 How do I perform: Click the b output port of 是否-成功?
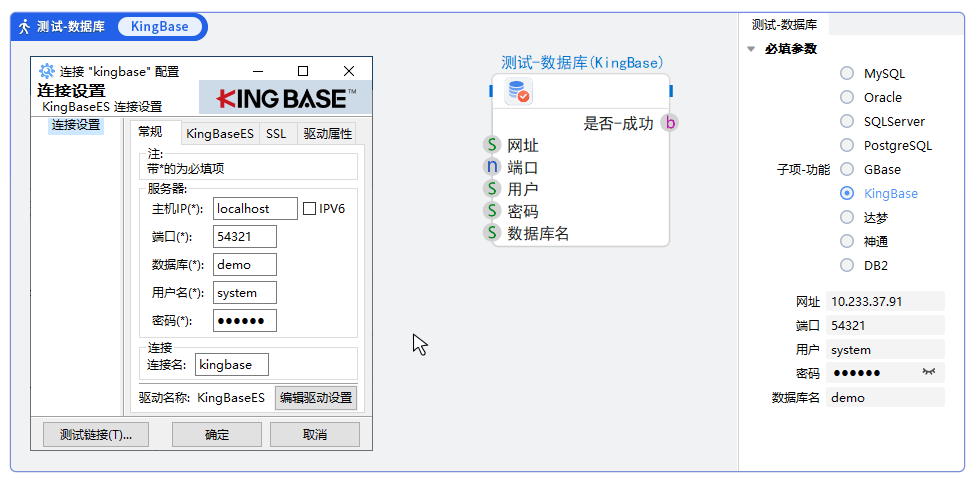[670, 123]
